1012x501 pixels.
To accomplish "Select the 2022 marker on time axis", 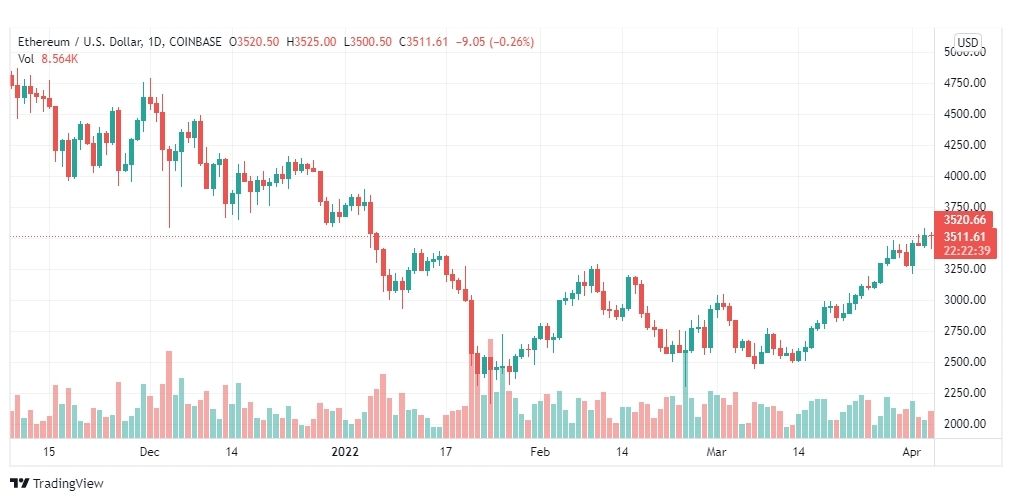I will pos(345,452).
